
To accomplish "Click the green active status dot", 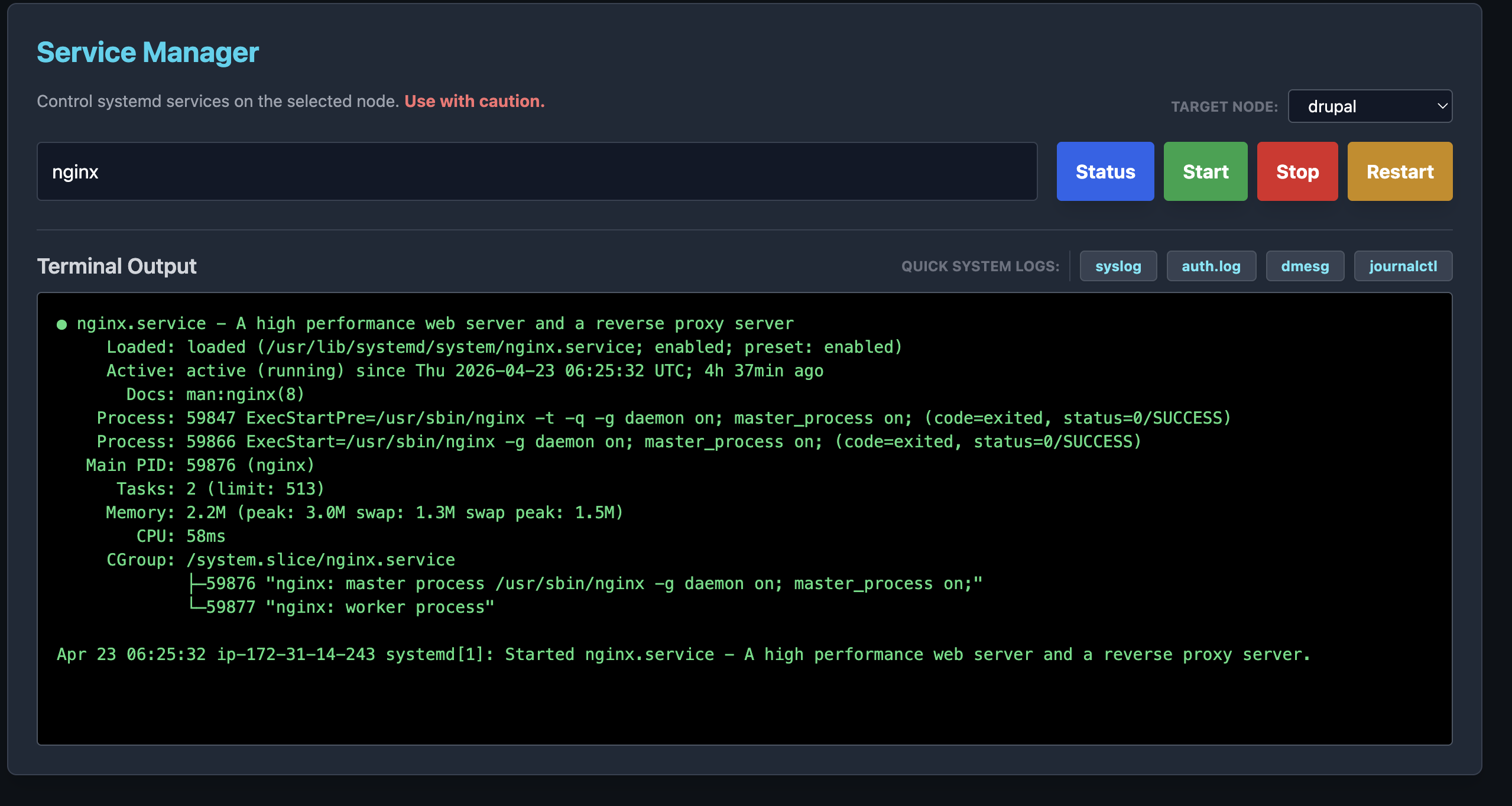I will click(x=61, y=324).
